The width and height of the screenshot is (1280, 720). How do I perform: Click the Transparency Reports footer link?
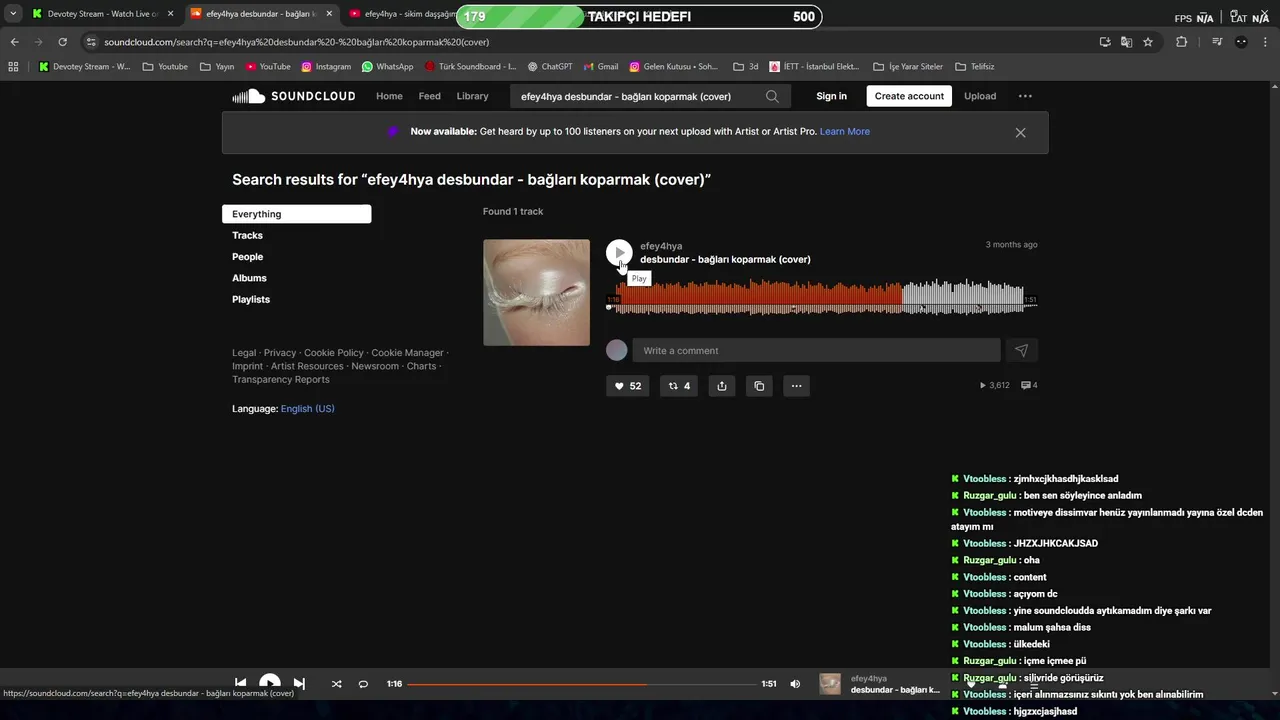click(281, 379)
